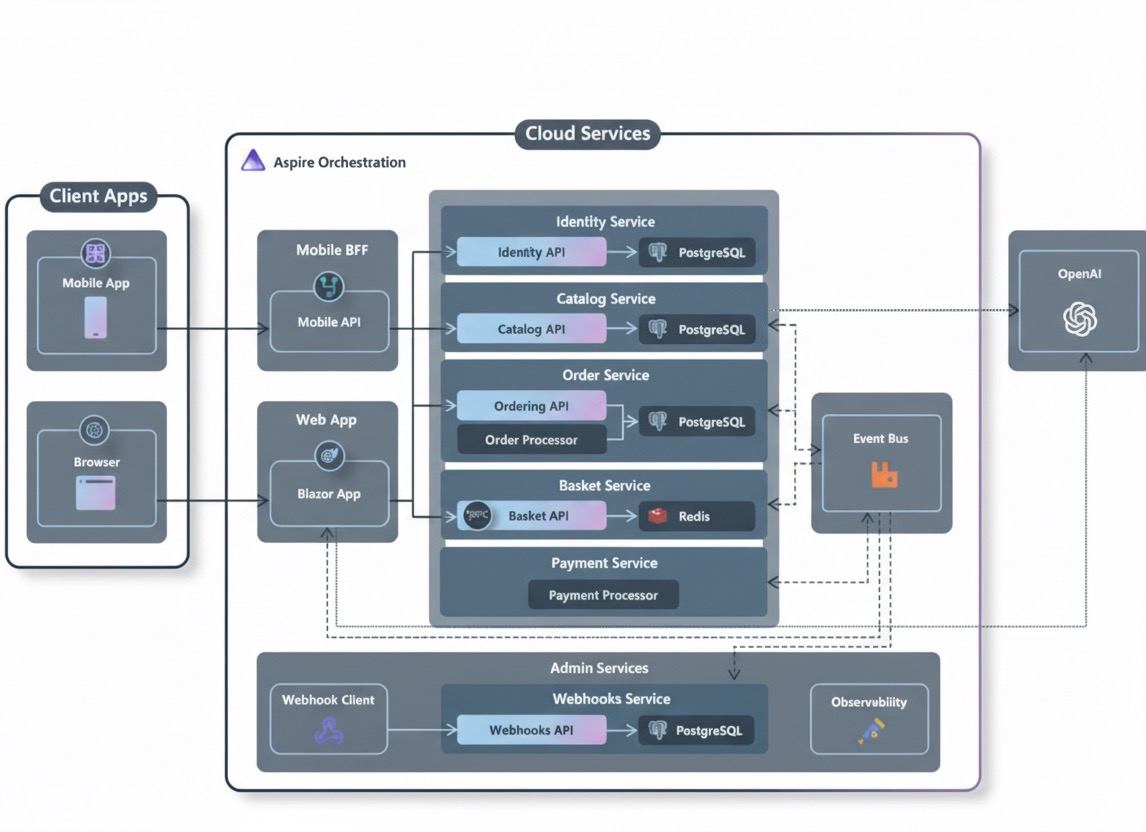Select the Payment Processor box
Viewport: 1146px width, 832px height.
coord(603,595)
